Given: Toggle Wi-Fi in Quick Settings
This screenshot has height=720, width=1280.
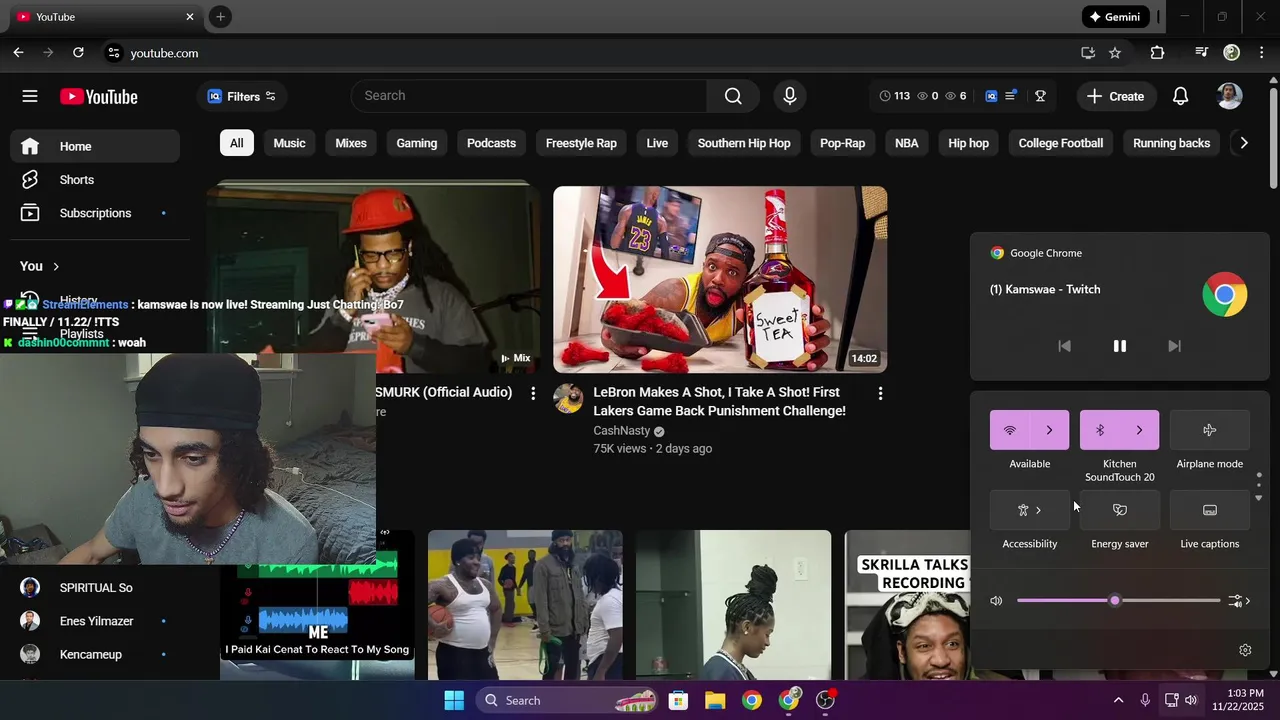Looking at the screenshot, I should click(x=1010, y=430).
